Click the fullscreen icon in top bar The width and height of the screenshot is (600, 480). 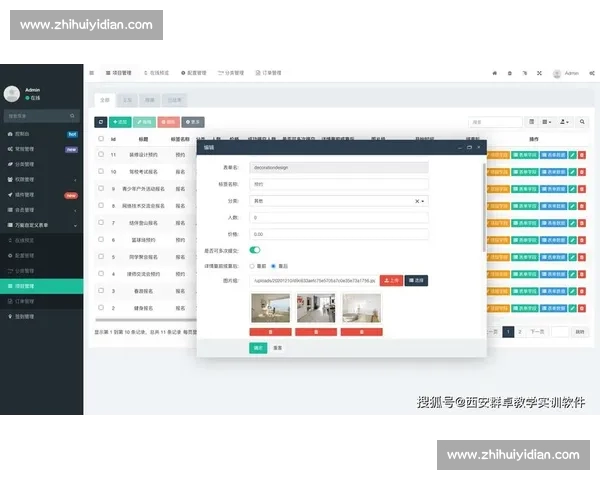coord(539,73)
